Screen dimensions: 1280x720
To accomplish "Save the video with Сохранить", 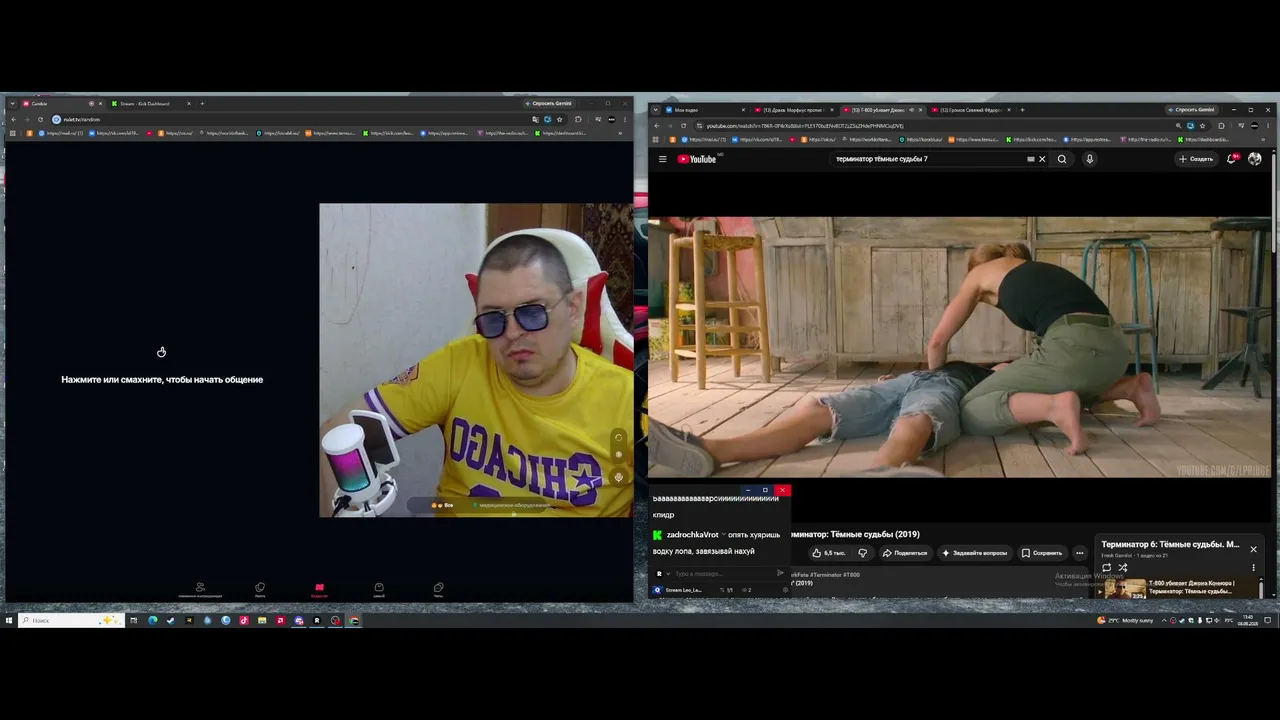I will [x=1042, y=553].
